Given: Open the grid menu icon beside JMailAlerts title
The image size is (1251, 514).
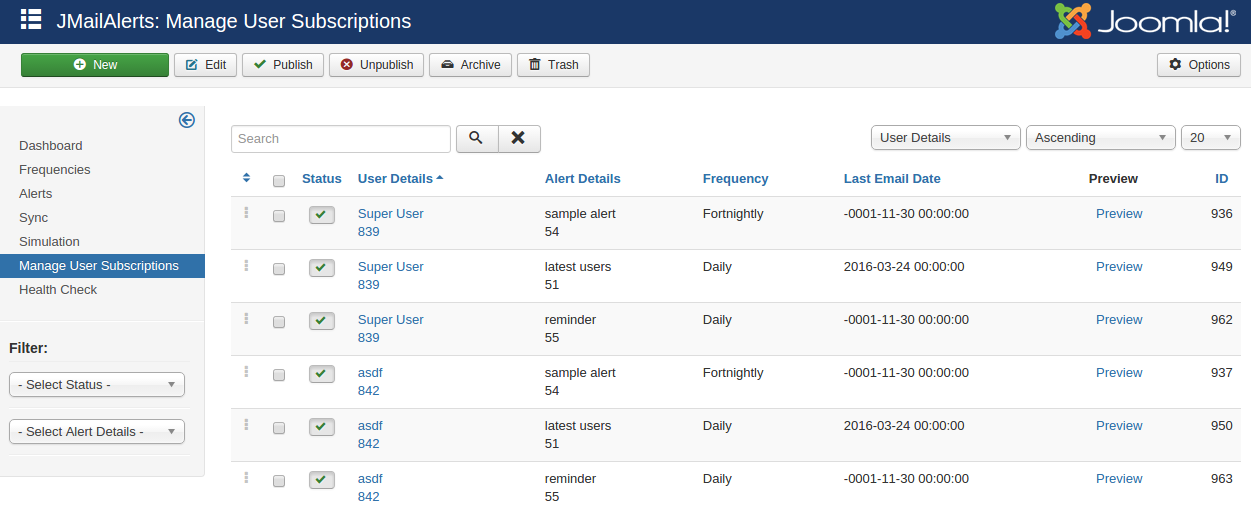Looking at the screenshot, I should click(31, 19).
